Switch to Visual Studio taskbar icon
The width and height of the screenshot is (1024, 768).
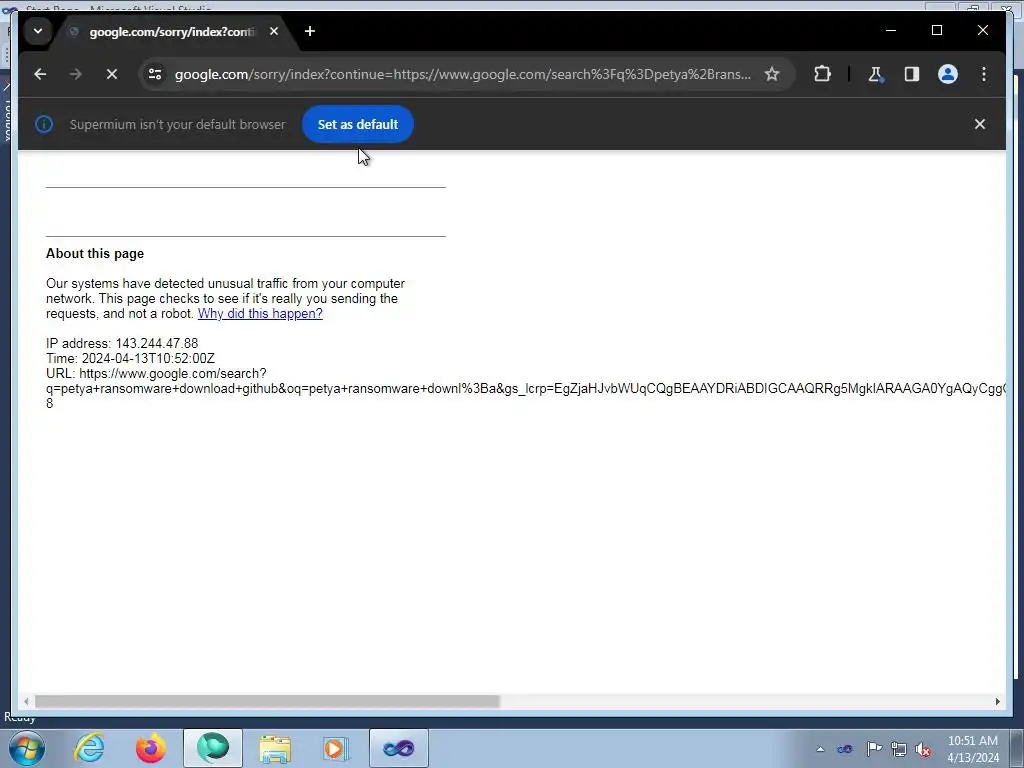(399, 748)
